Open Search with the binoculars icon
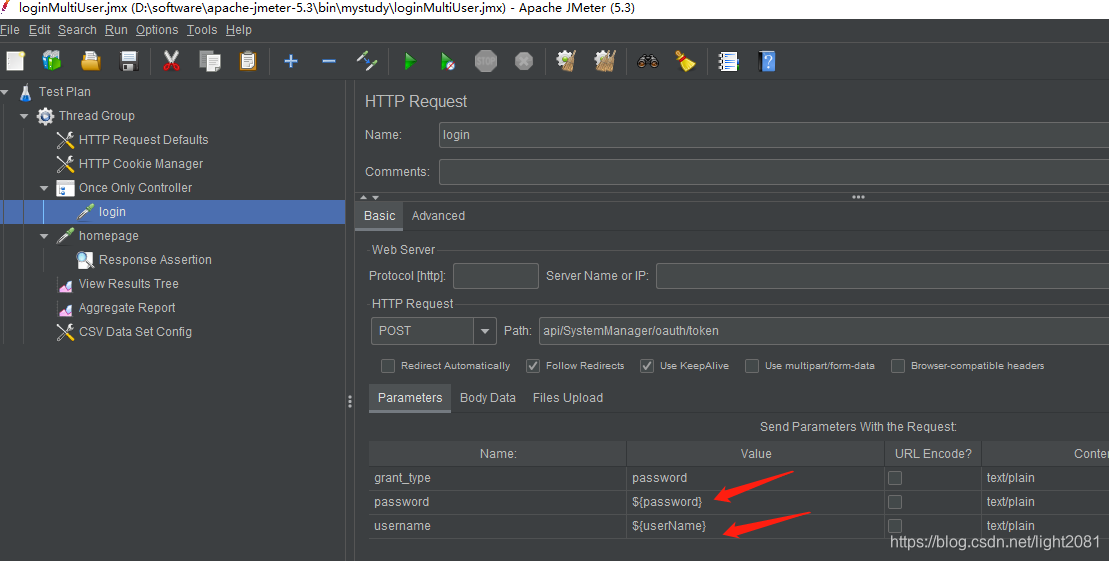The width and height of the screenshot is (1109, 561). click(648, 61)
